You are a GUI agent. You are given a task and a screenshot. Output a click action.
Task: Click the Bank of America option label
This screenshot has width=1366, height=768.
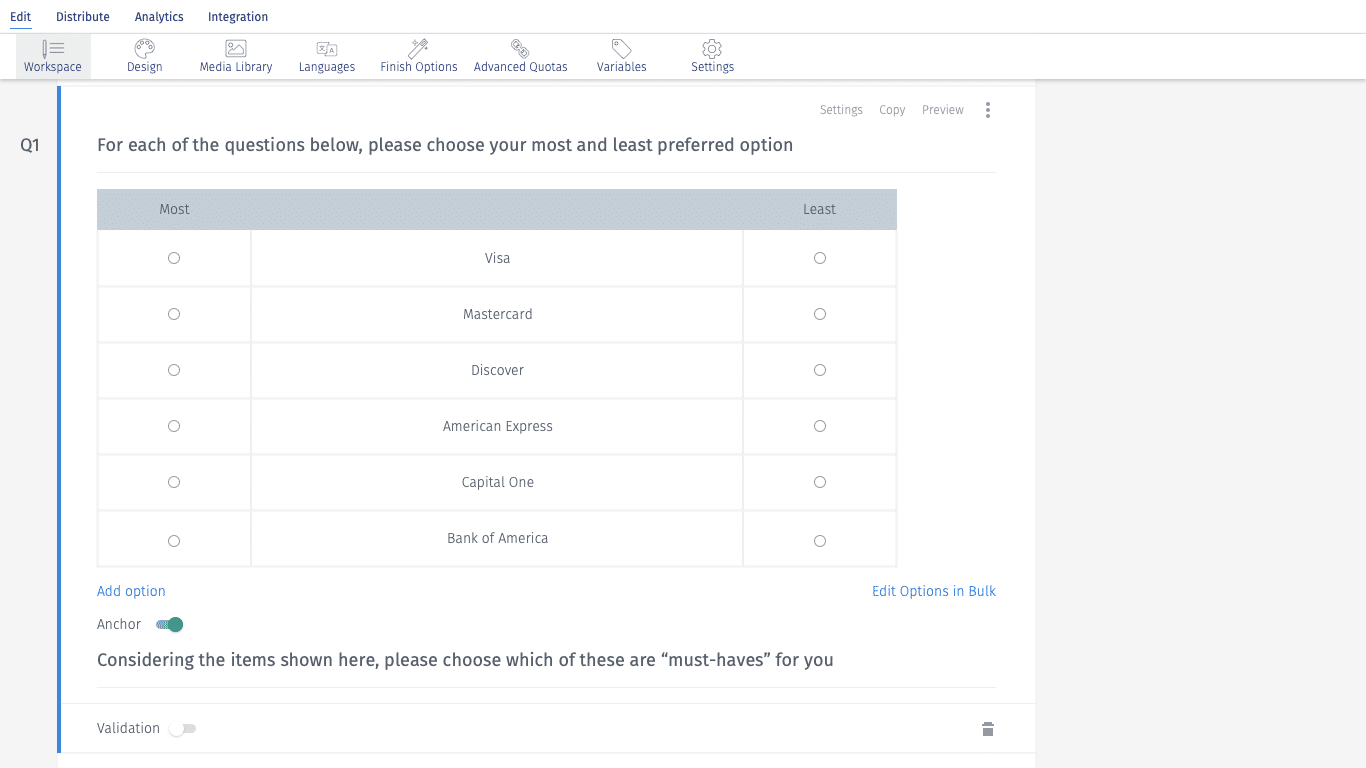pos(497,538)
